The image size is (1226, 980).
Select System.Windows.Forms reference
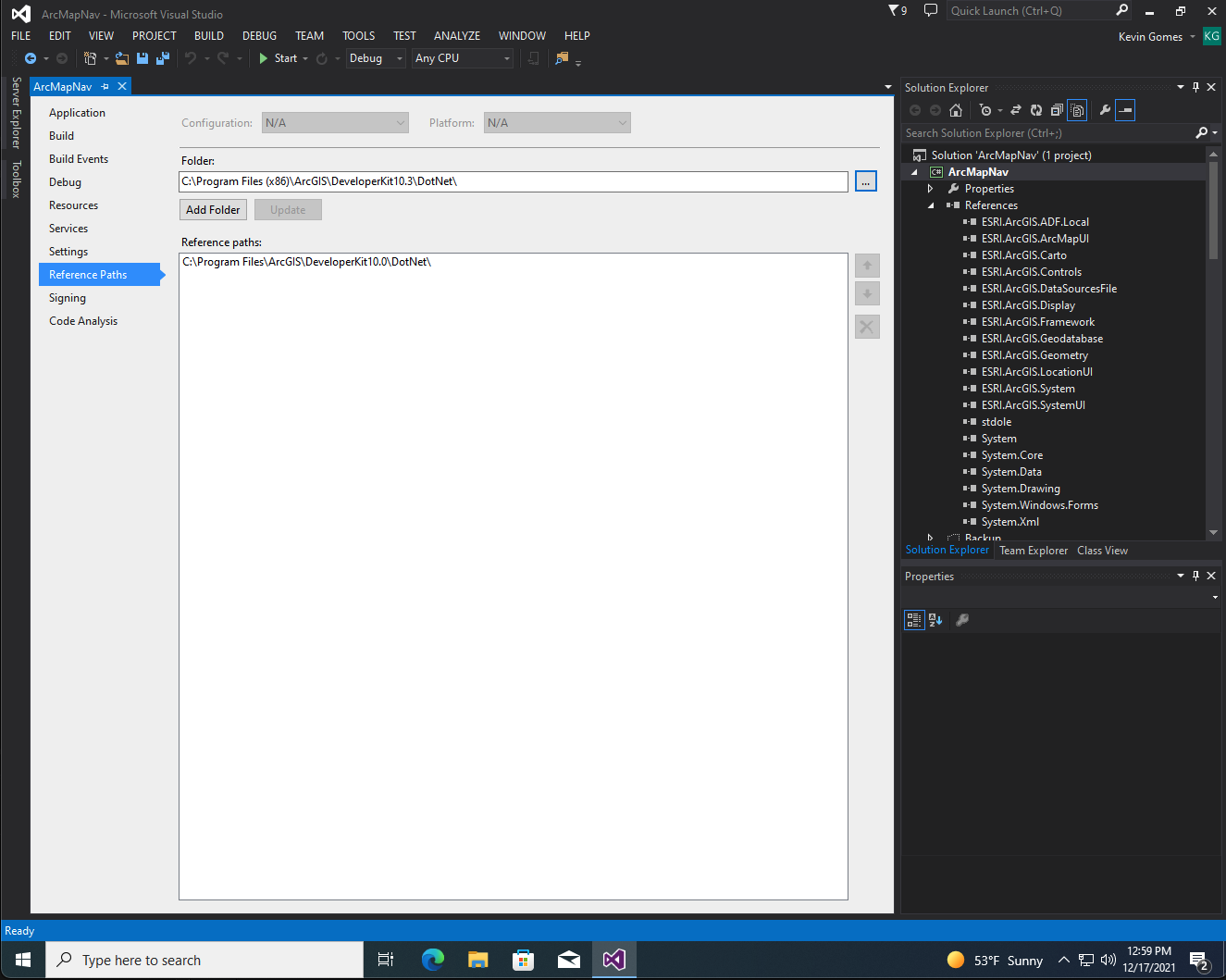pyautogui.click(x=1039, y=505)
